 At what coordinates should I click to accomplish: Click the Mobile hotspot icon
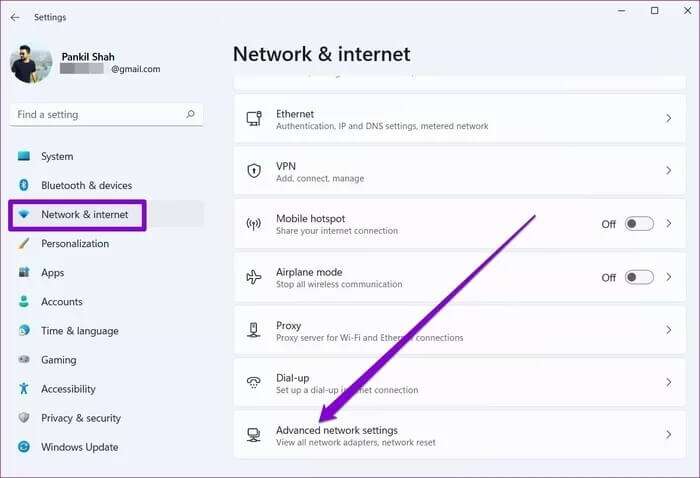pyautogui.click(x=254, y=224)
